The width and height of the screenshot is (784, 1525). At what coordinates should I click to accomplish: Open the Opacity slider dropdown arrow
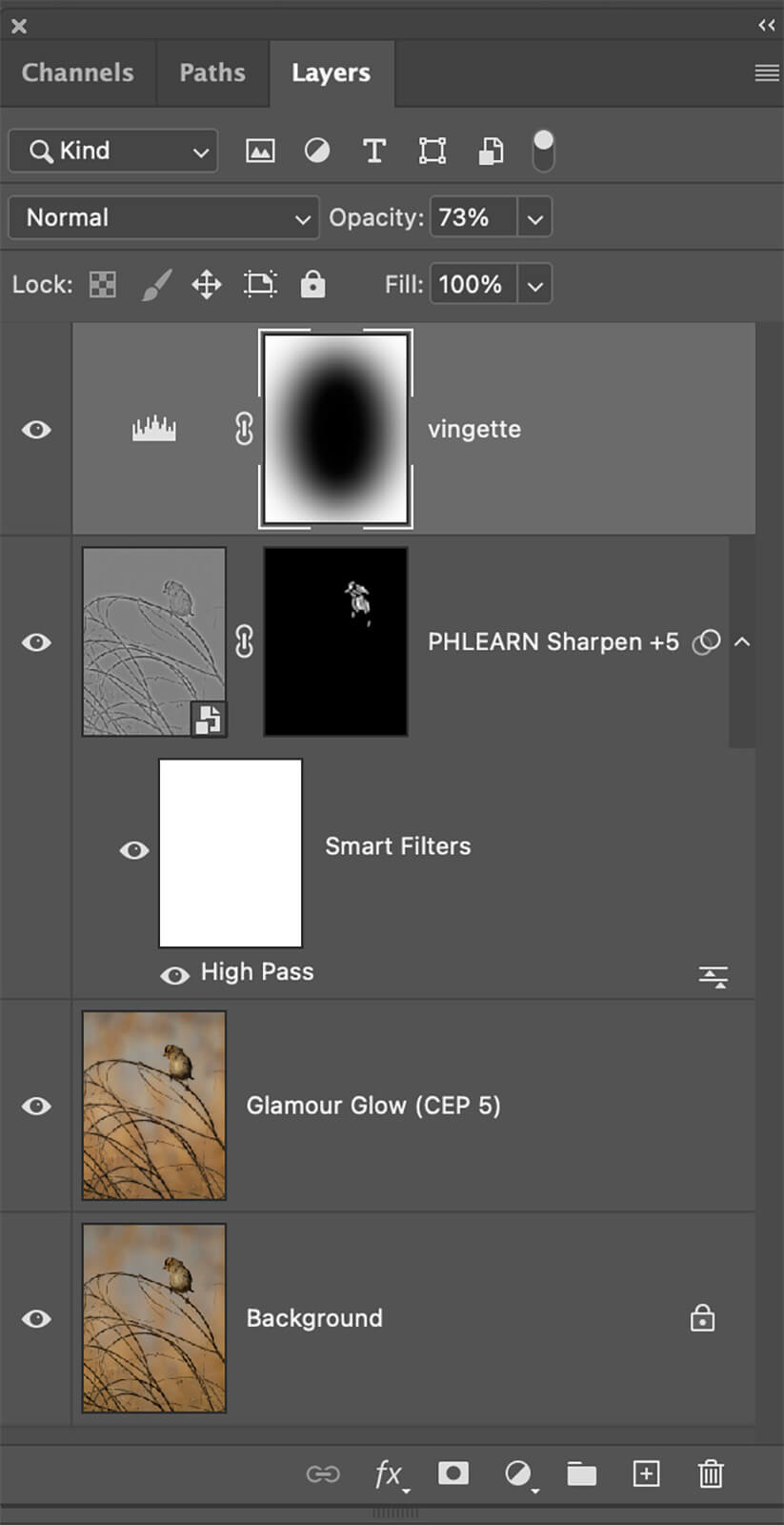coord(535,218)
